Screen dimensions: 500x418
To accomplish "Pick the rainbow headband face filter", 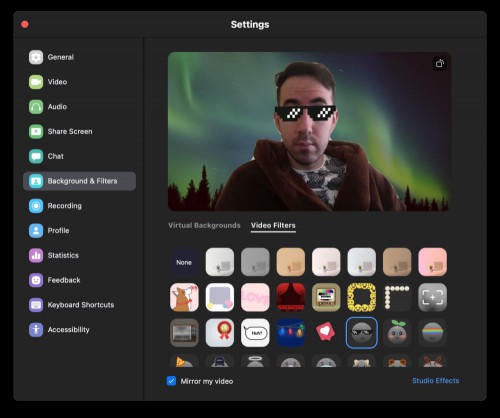I will (x=432, y=333).
